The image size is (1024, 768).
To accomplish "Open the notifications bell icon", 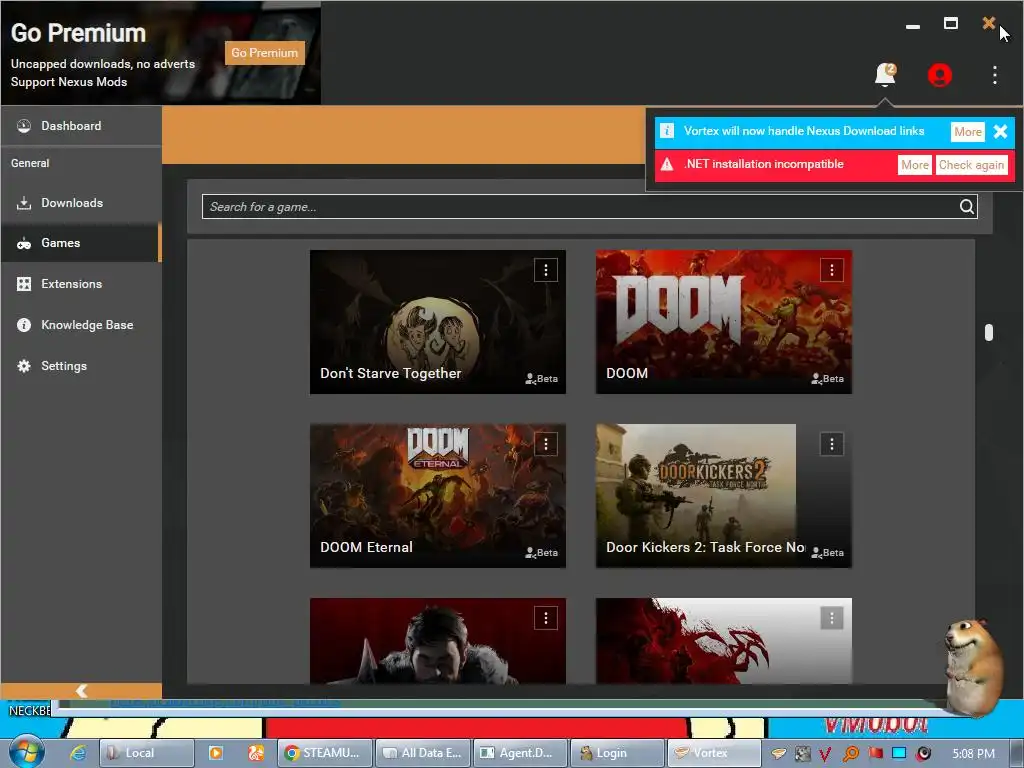I will coord(885,74).
